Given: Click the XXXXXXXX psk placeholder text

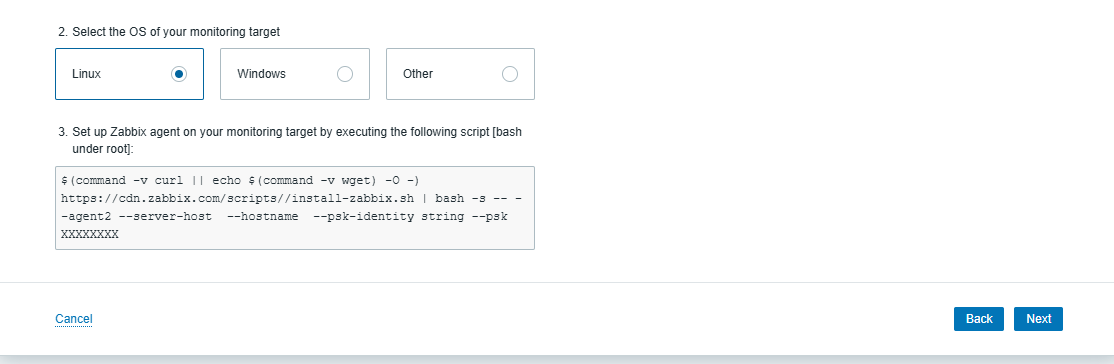Looking at the screenshot, I should [90, 234].
